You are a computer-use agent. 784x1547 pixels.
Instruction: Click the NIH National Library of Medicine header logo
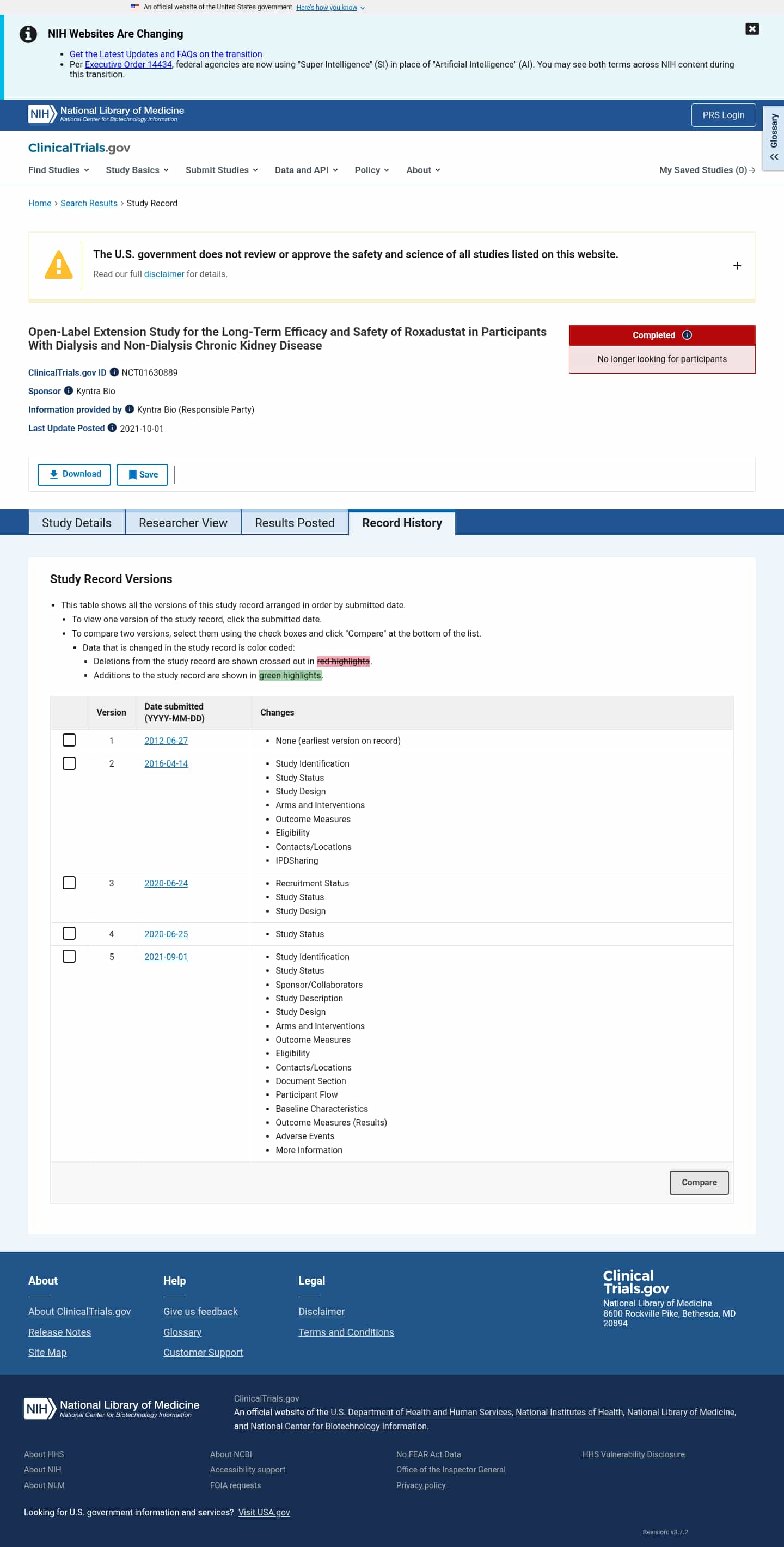click(x=106, y=113)
